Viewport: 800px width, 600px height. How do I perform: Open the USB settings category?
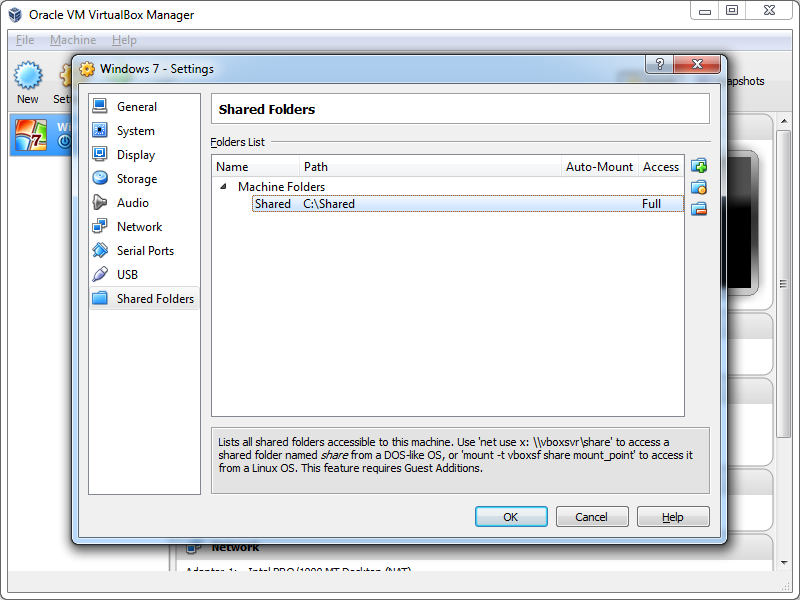[127, 275]
